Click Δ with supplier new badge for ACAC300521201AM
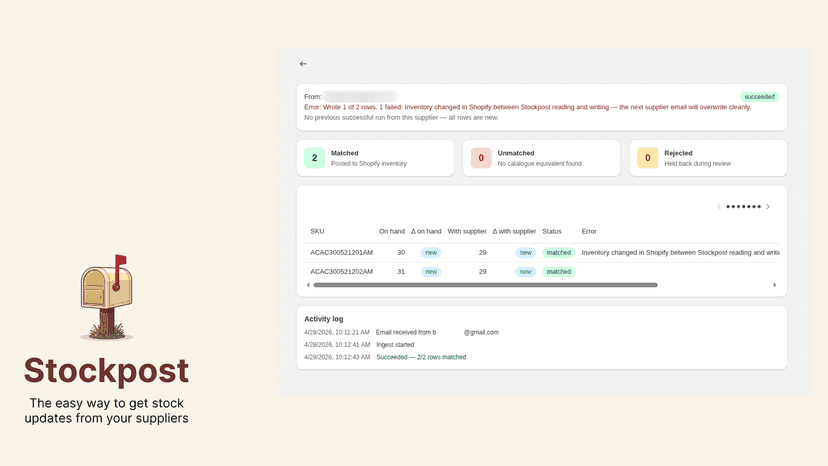828x466 pixels. 525,253
